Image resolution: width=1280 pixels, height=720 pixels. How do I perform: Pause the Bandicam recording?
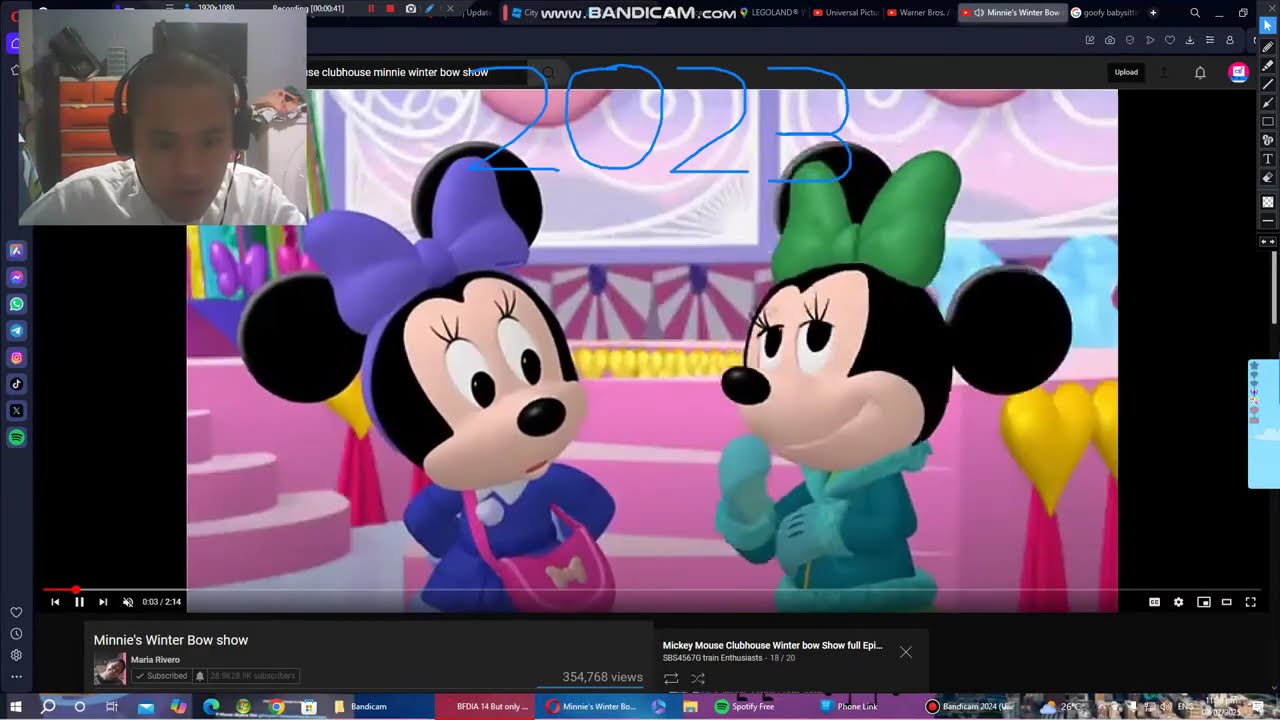(371, 9)
